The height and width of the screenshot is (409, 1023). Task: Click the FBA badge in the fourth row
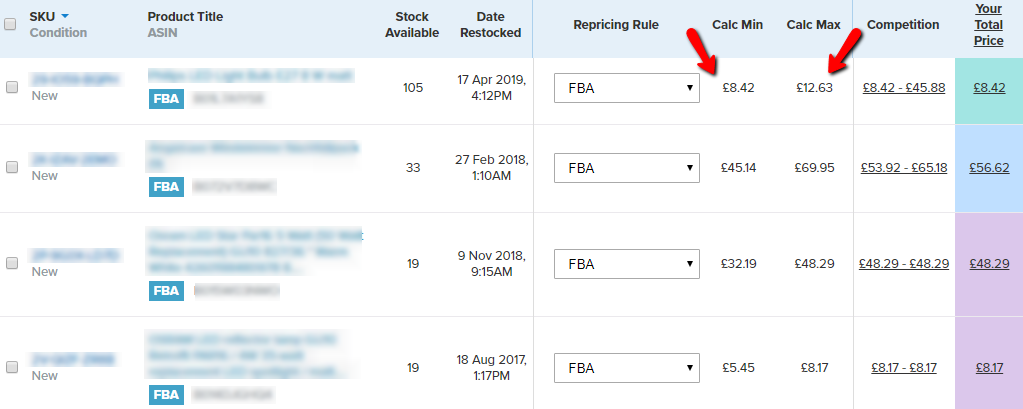coord(165,394)
